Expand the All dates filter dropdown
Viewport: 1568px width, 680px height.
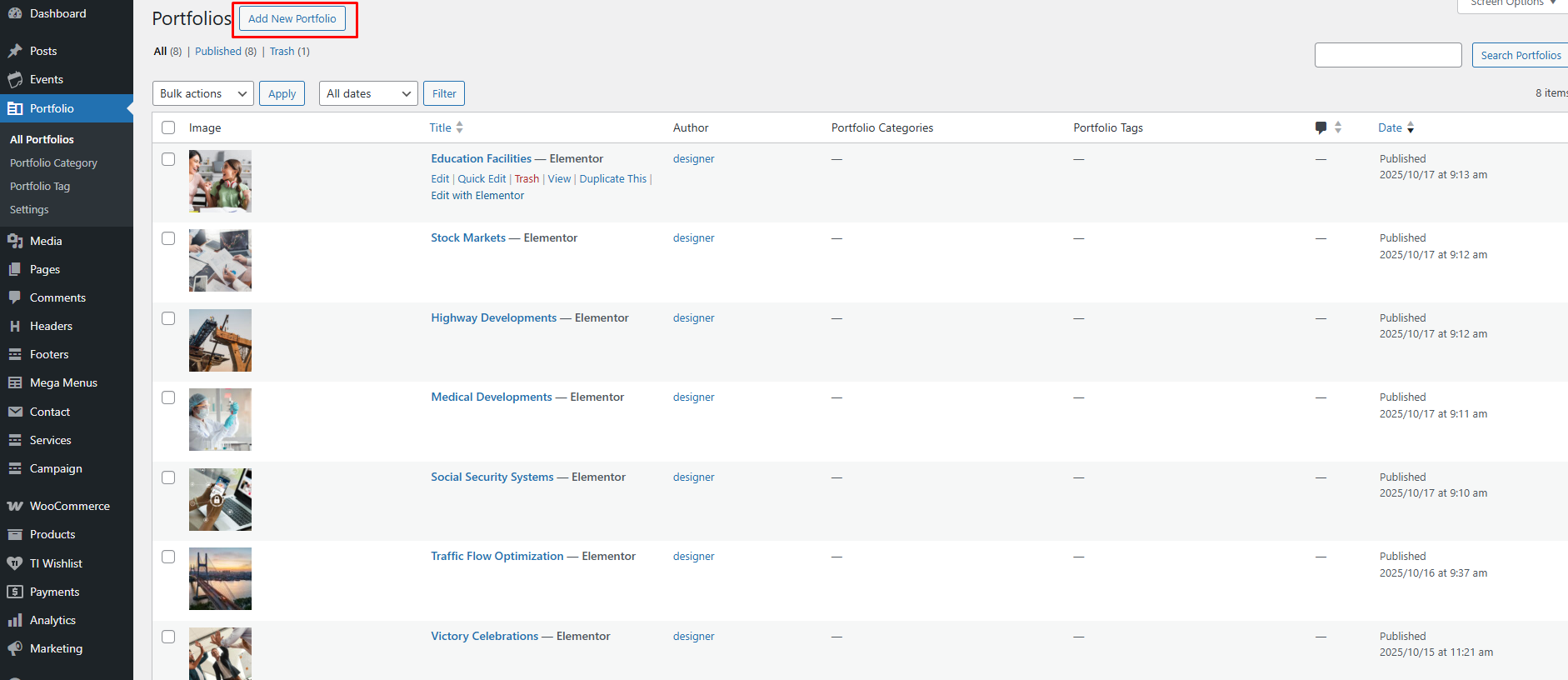click(368, 93)
